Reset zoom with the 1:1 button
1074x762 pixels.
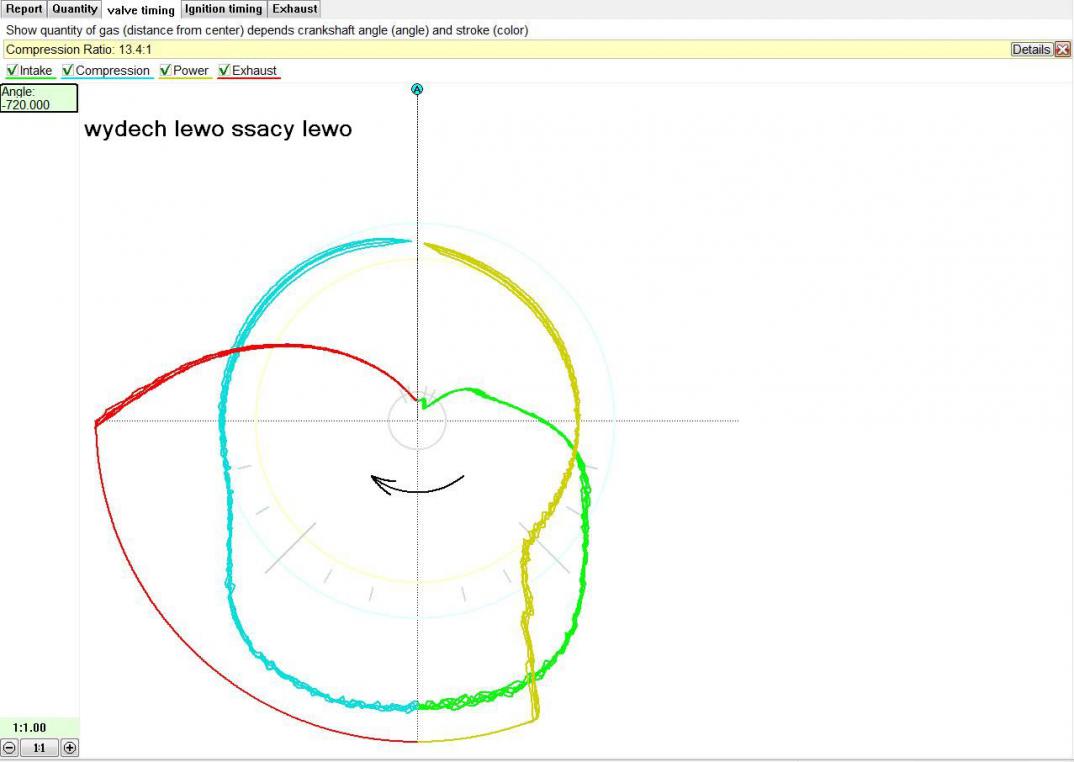click(x=39, y=748)
